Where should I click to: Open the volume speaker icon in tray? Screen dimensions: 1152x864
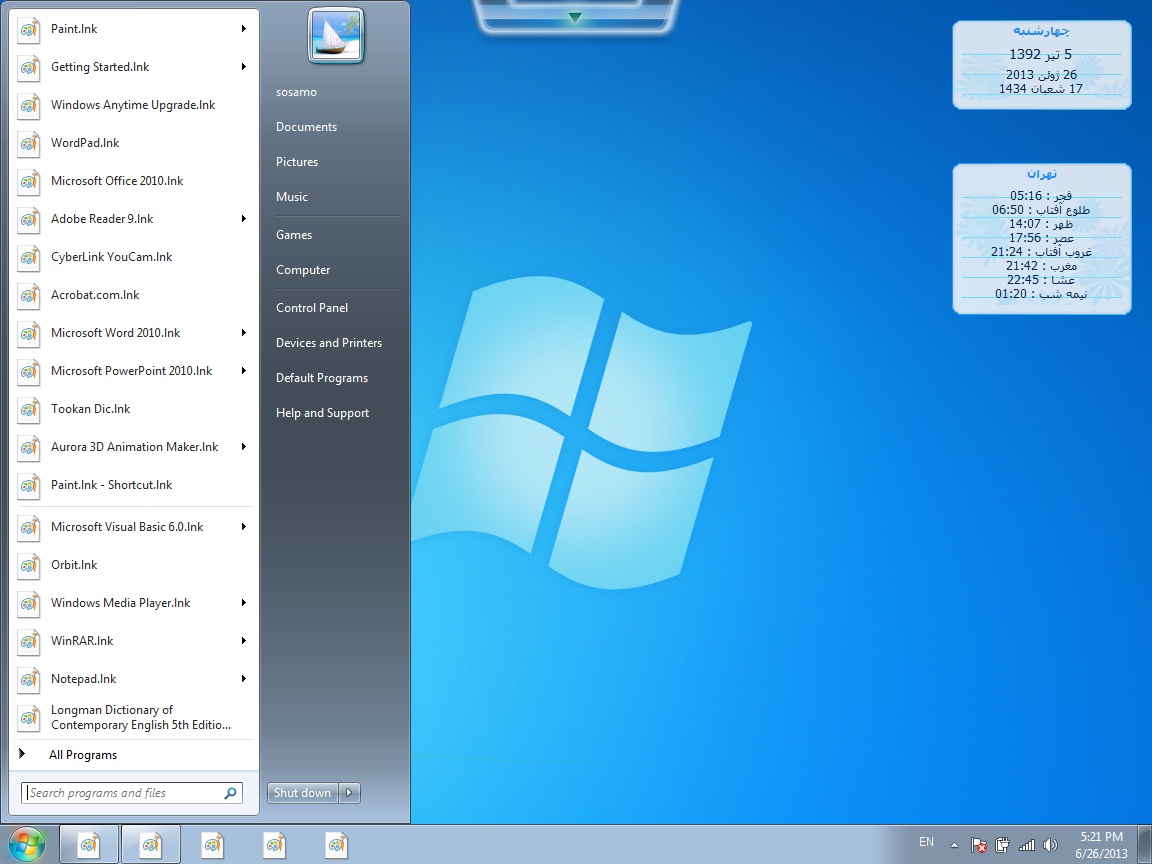click(x=1049, y=845)
